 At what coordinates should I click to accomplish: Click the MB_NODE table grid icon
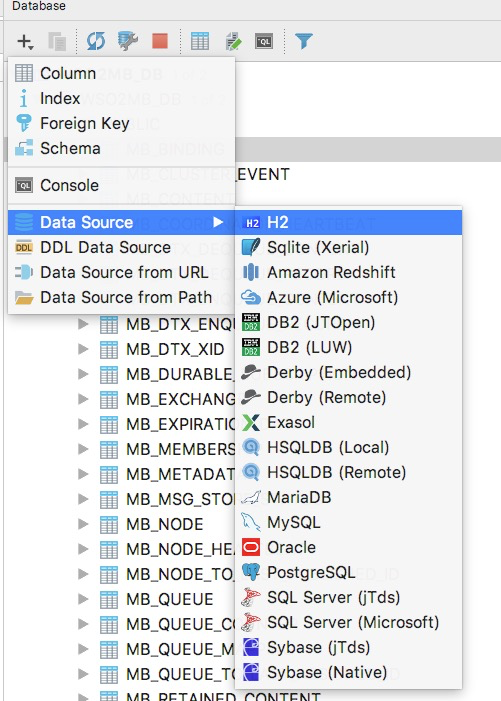[109, 524]
